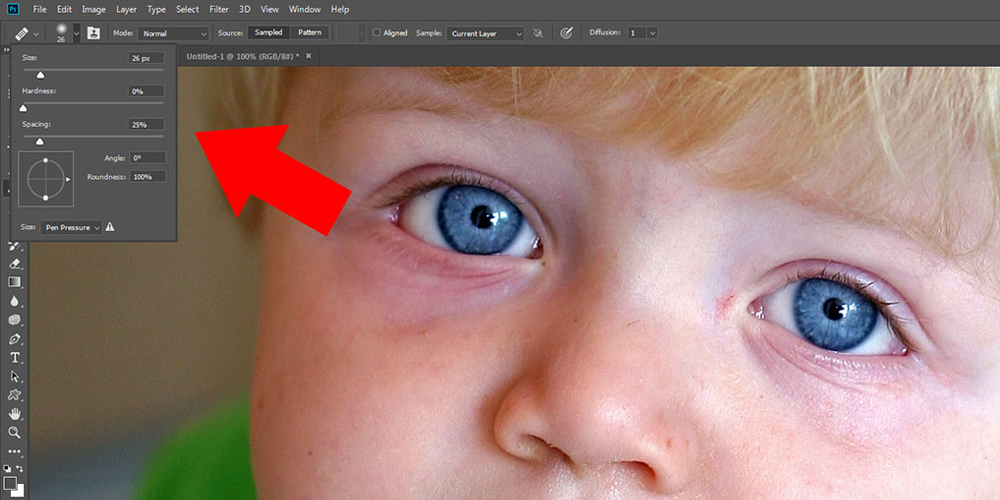Select the Pen tool
Viewport: 1000px width, 500px height.
pos(15,339)
